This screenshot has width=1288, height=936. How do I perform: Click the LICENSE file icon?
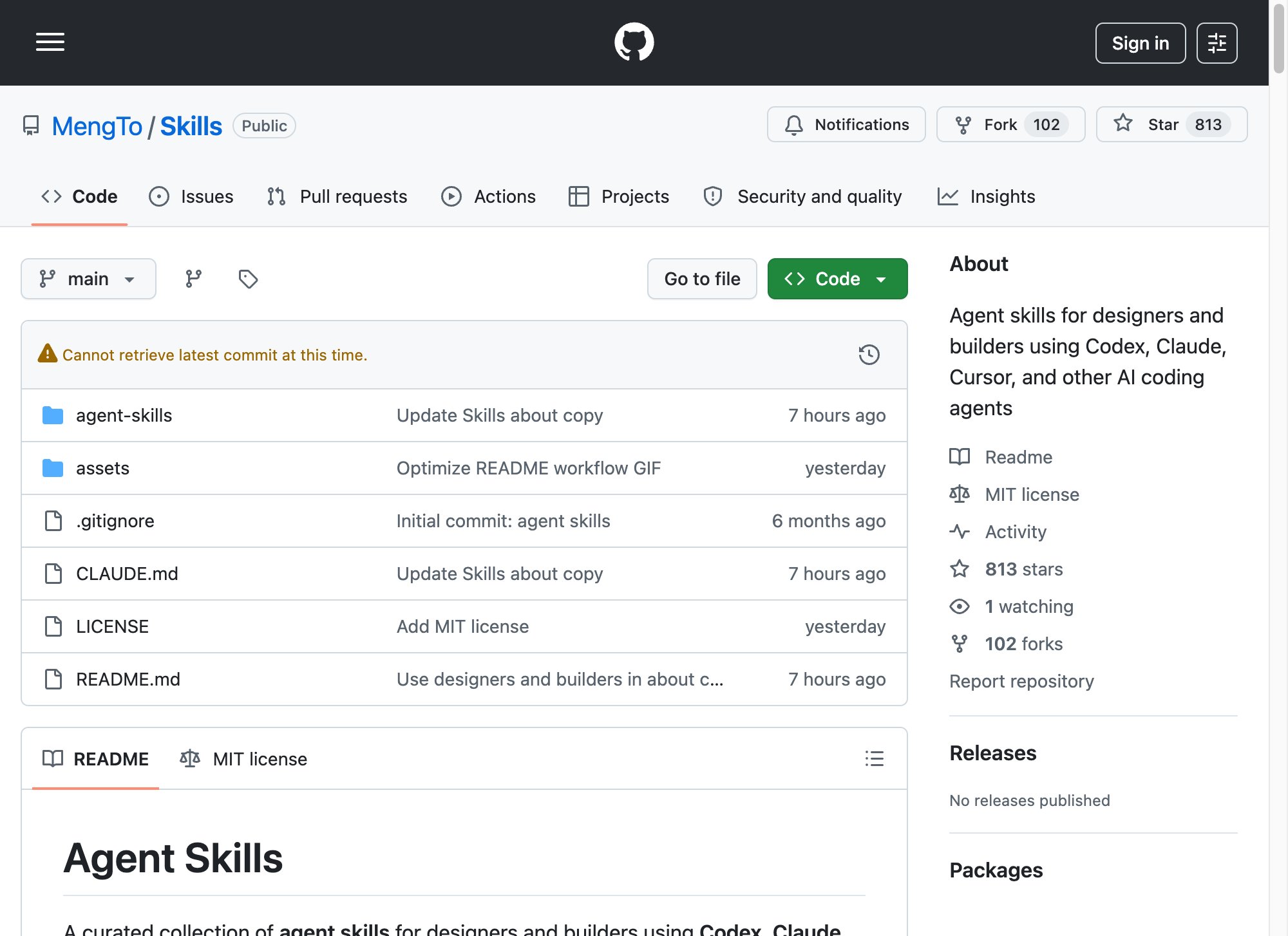point(53,626)
